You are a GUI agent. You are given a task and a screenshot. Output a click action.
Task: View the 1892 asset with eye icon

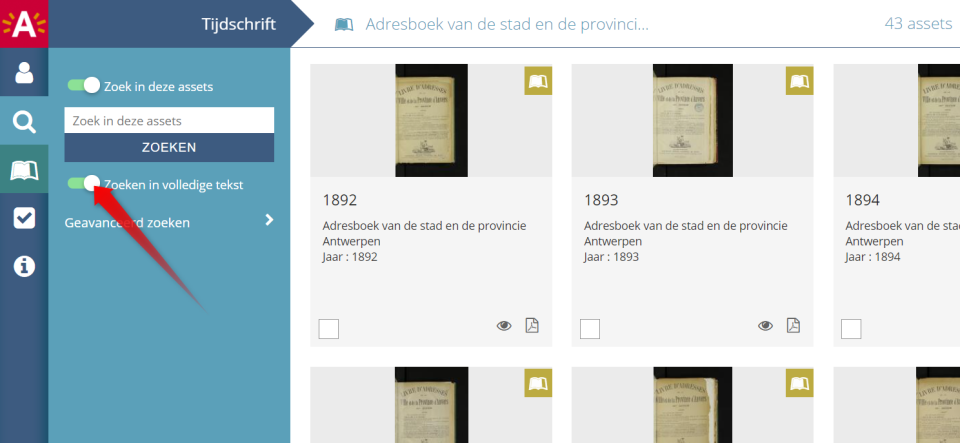(504, 325)
